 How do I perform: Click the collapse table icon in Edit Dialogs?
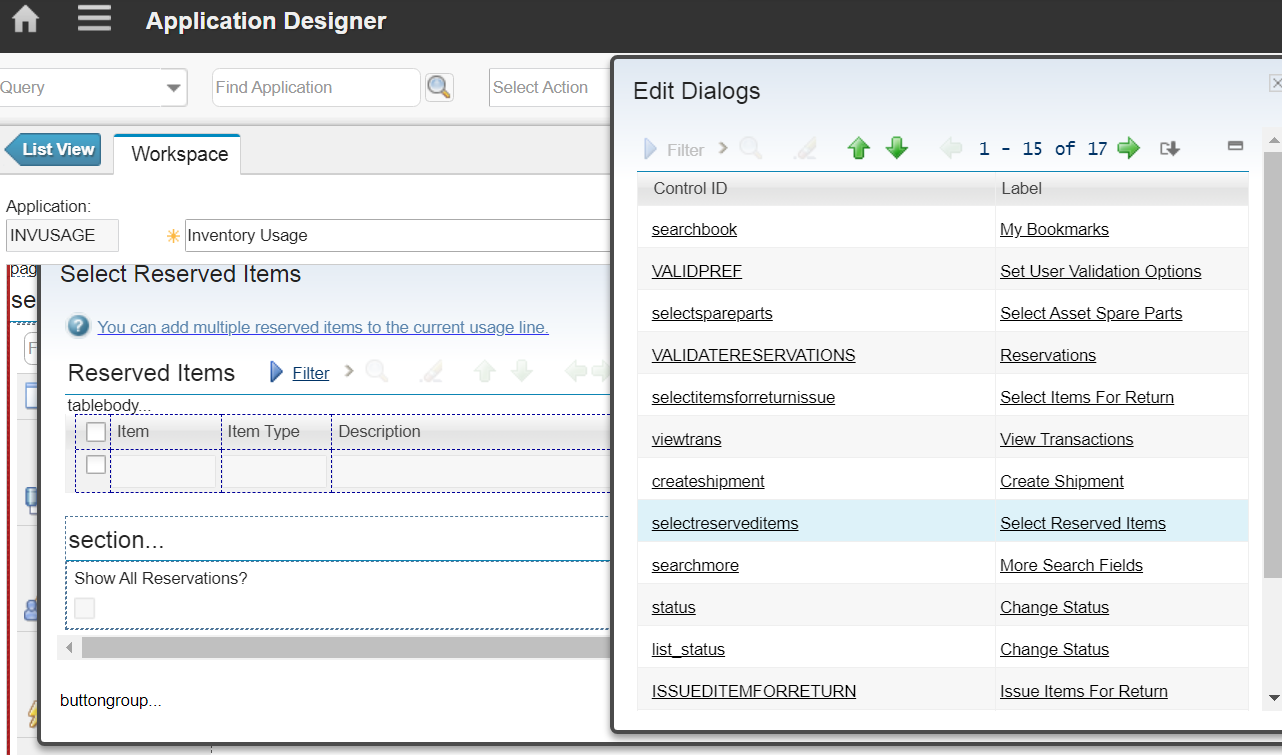pos(1235,145)
